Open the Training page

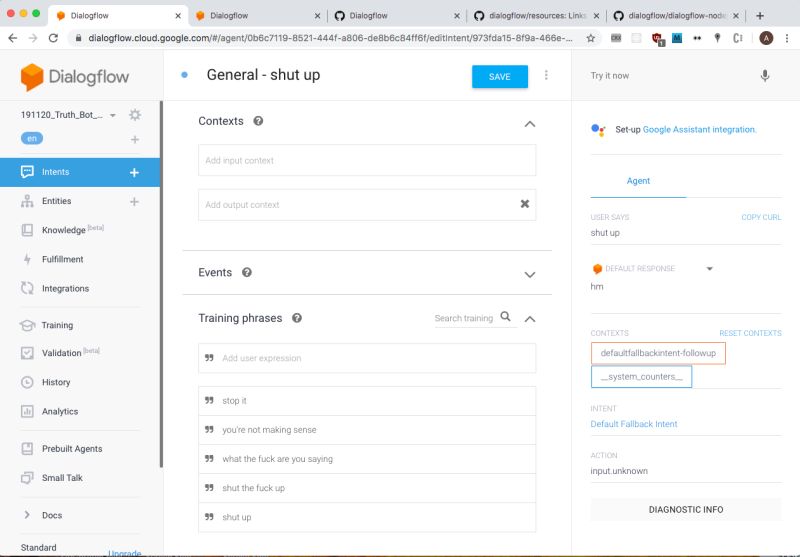[57, 325]
